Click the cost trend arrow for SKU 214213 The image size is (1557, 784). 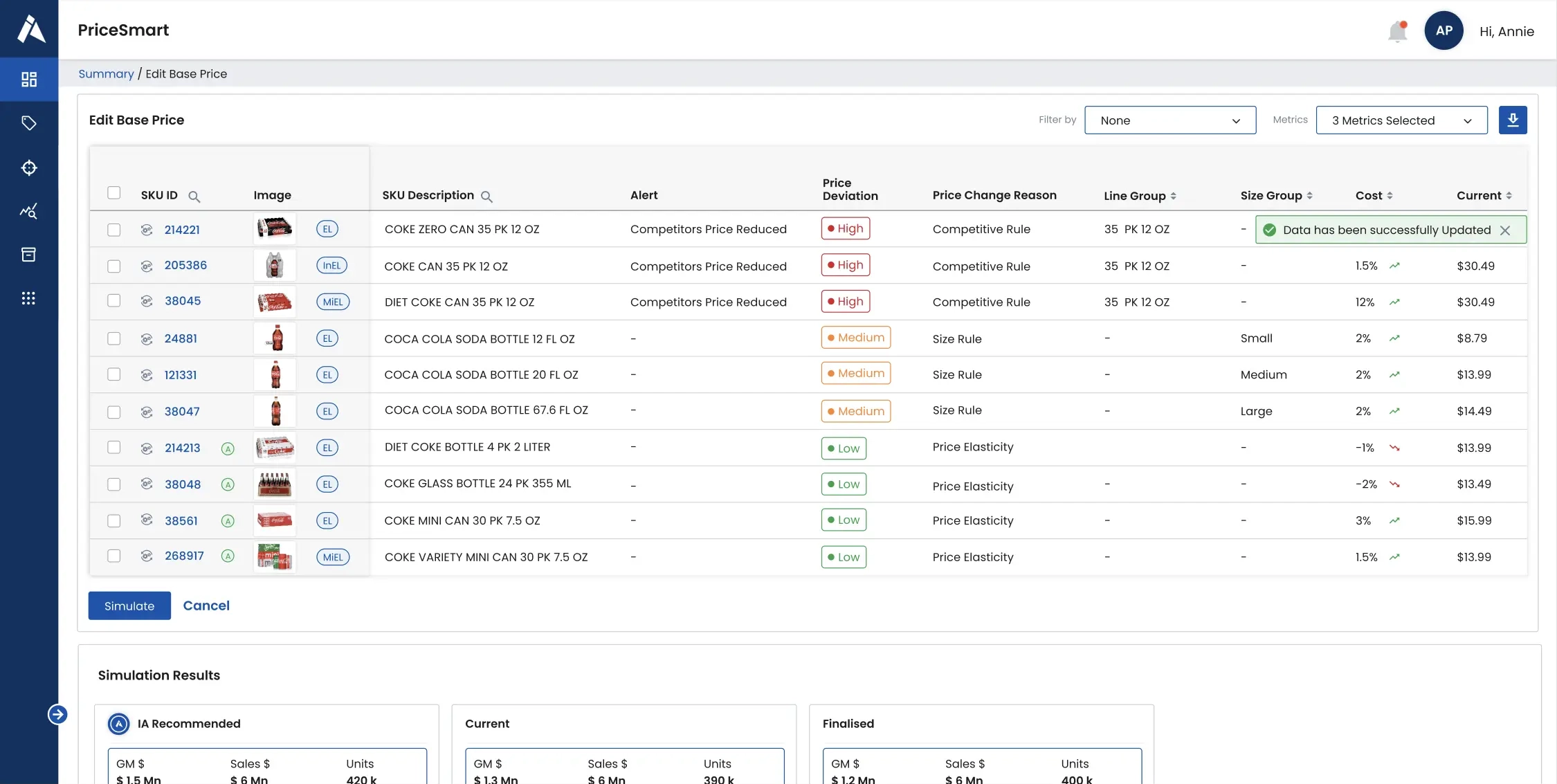pyautogui.click(x=1394, y=448)
